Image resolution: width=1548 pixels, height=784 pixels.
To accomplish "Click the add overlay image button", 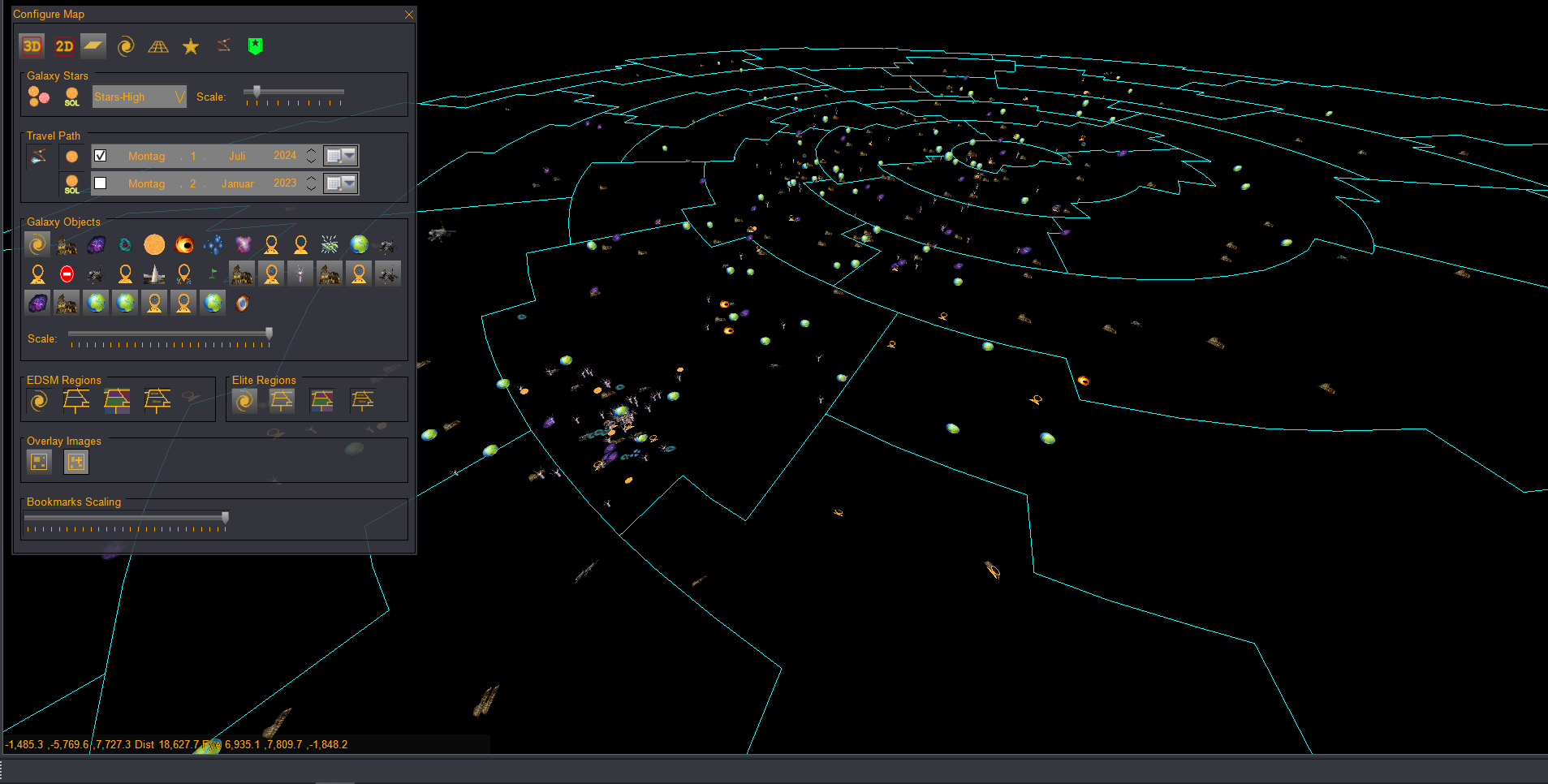I will point(76,462).
